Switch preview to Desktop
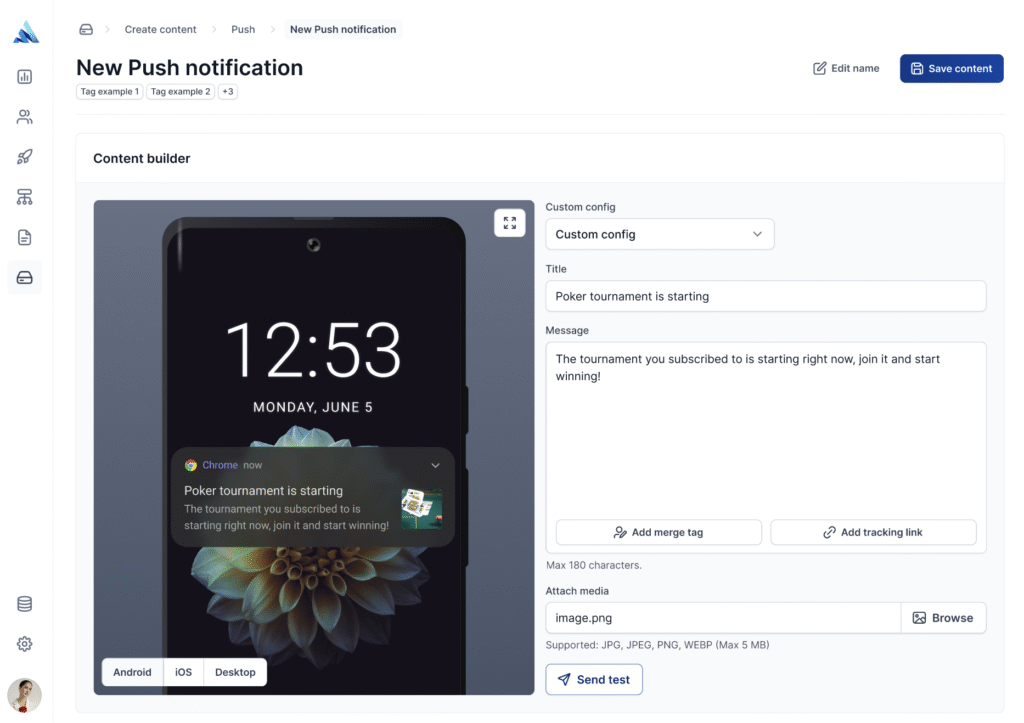The image size is (1024, 723). (x=235, y=672)
